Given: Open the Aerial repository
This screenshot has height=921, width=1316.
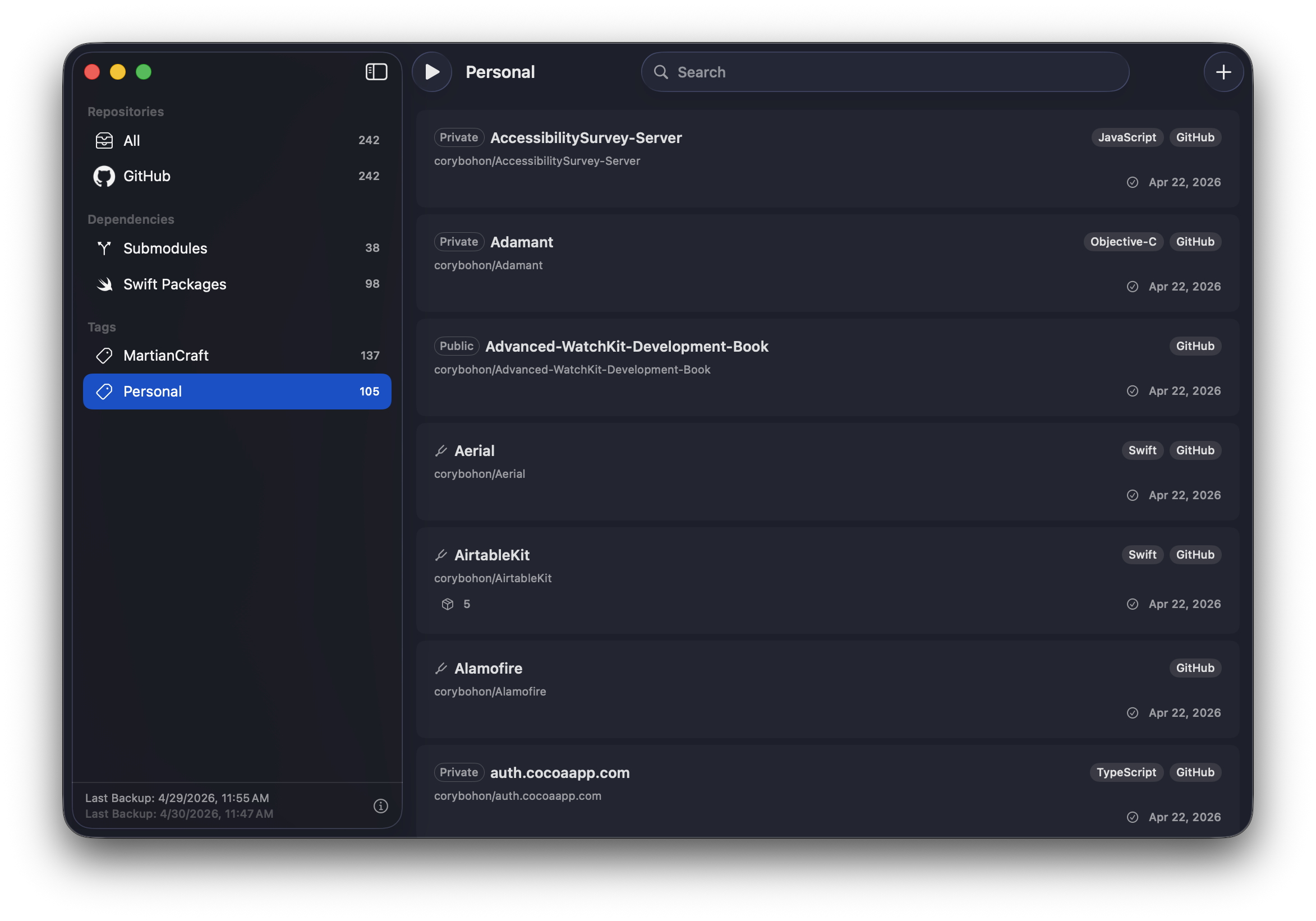Looking at the screenshot, I should pos(827,472).
